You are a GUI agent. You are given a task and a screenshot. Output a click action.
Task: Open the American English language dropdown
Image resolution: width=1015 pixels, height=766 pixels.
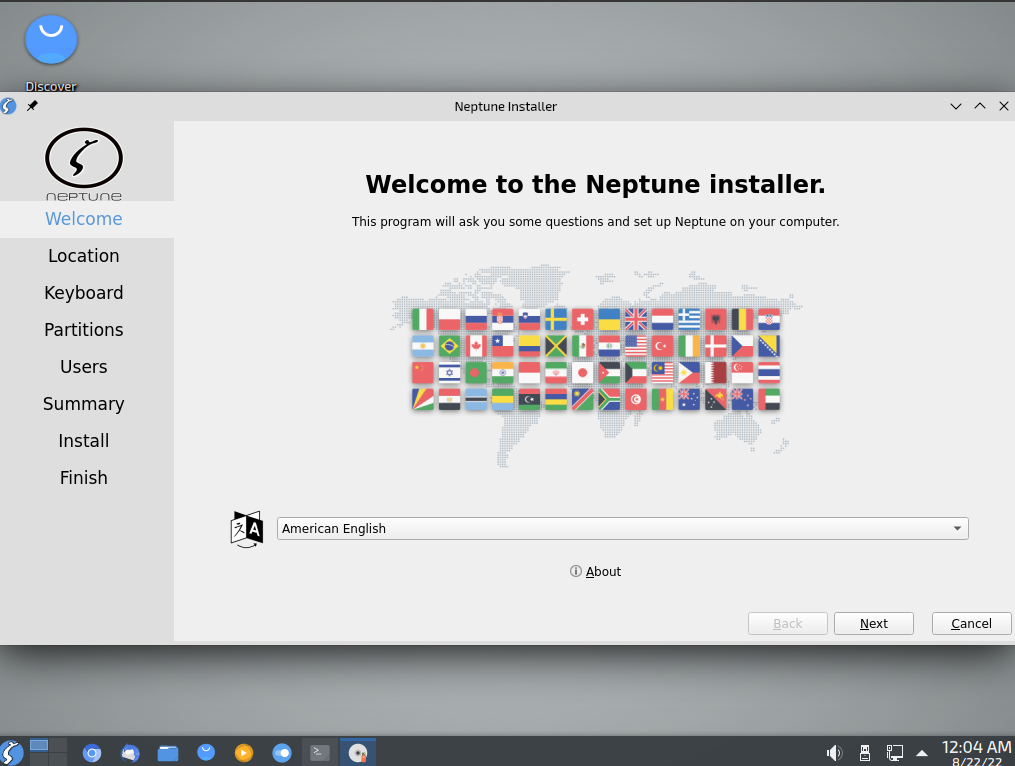621,528
